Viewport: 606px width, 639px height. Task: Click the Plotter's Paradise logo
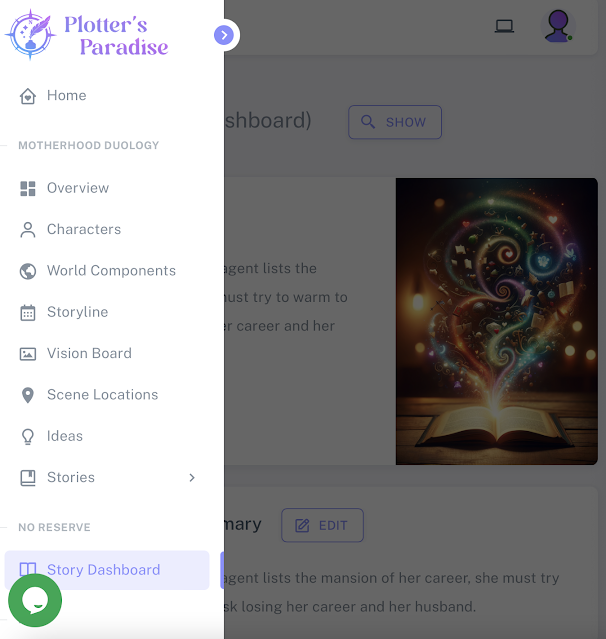87,35
